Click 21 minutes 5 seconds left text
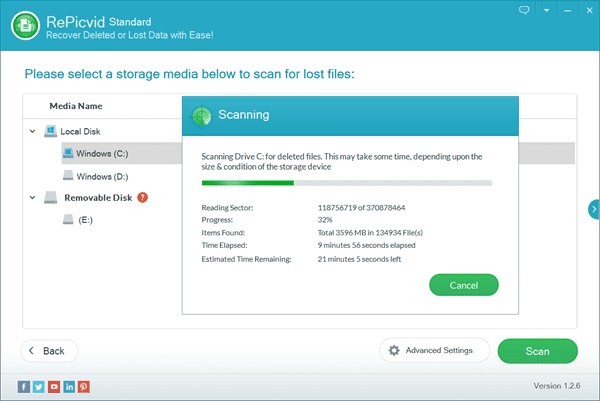The height and width of the screenshot is (401, 600). tap(359, 259)
